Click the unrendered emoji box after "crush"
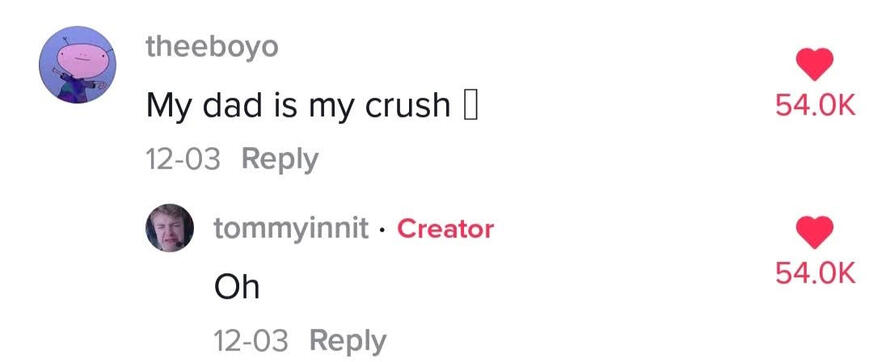873x362 pixels. tap(470, 105)
